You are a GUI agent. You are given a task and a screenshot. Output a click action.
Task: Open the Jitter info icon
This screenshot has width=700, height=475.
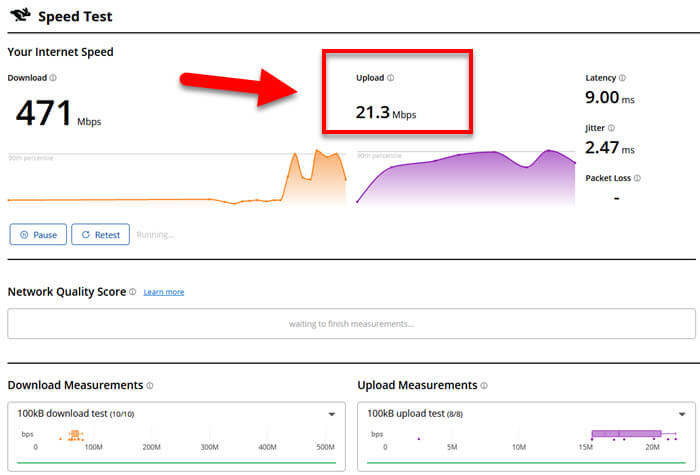tap(611, 128)
